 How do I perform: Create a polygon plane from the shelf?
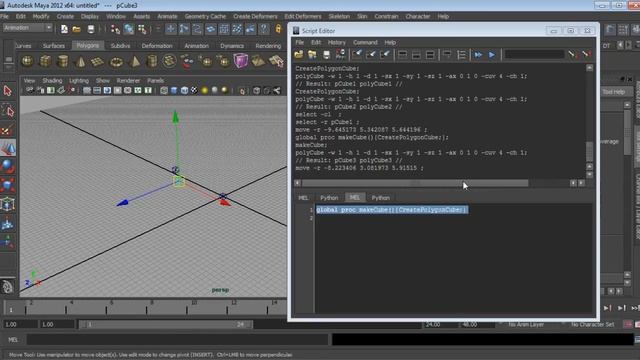98,62
